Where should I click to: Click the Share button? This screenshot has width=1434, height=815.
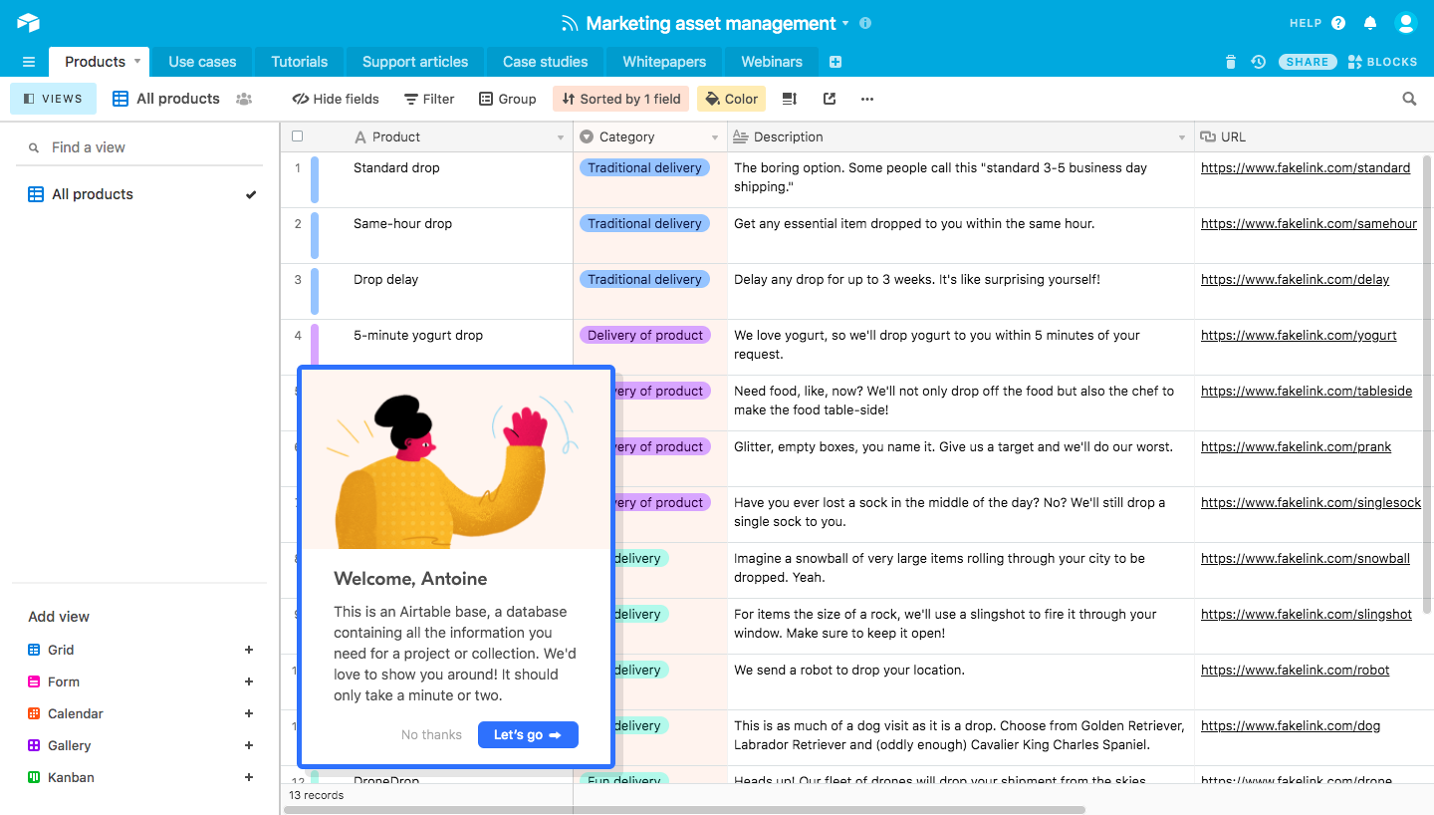point(1307,62)
